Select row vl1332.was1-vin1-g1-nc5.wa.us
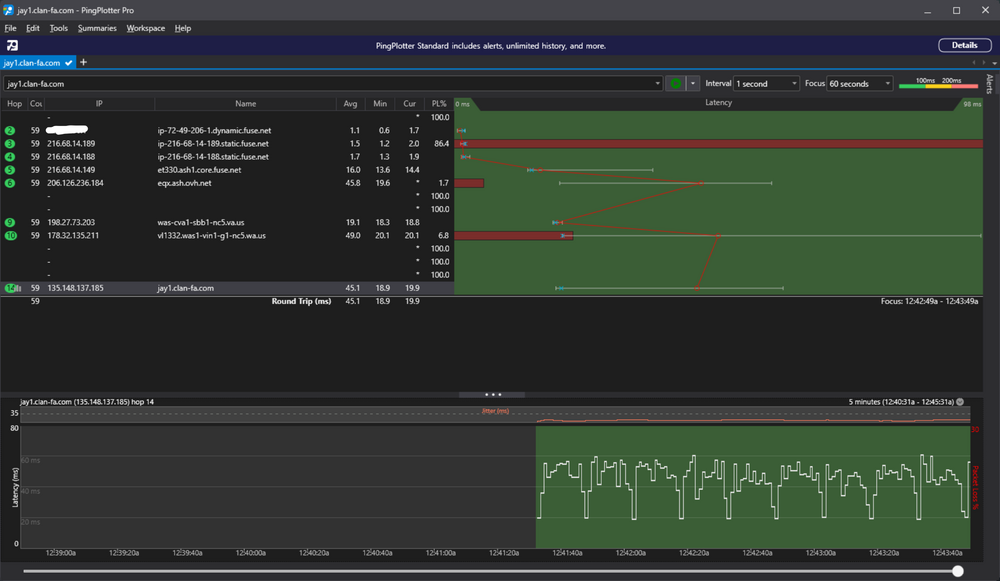This screenshot has width=1000, height=581. [x=227, y=235]
